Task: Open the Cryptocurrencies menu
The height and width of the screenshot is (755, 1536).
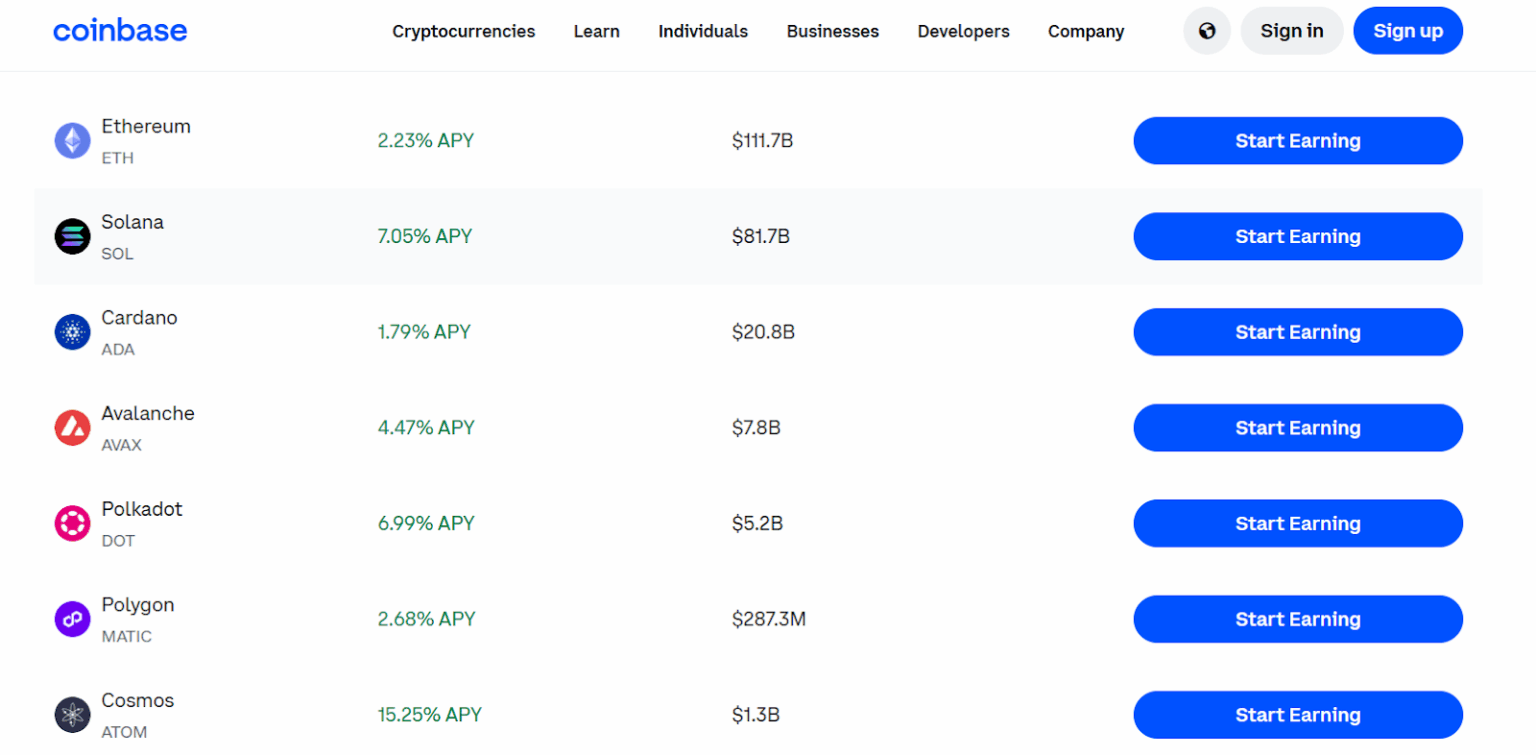Action: [463, 31]
